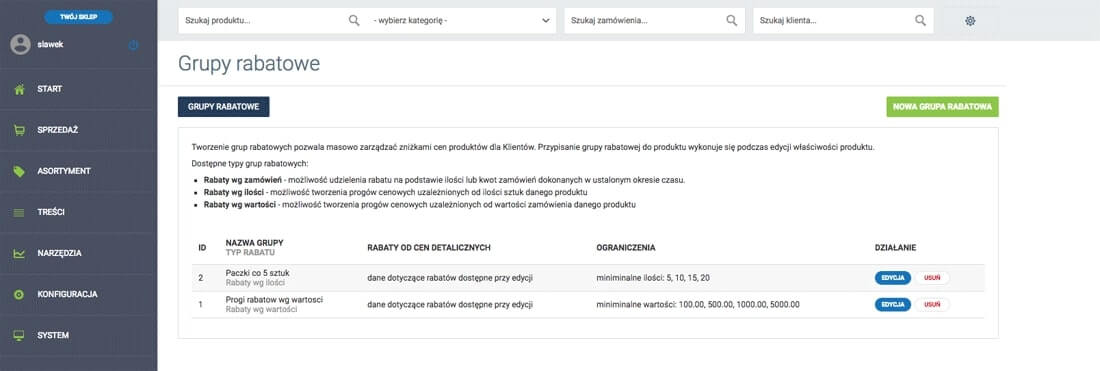Click USUŃ for 'Progi rabatow wg wartosci'
1100x371 pixels.
click(932, 304)
